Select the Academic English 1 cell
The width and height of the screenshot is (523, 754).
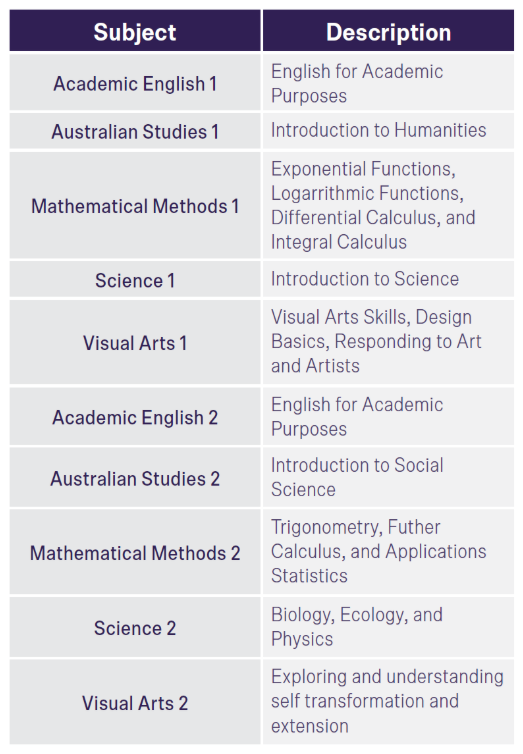135,83
